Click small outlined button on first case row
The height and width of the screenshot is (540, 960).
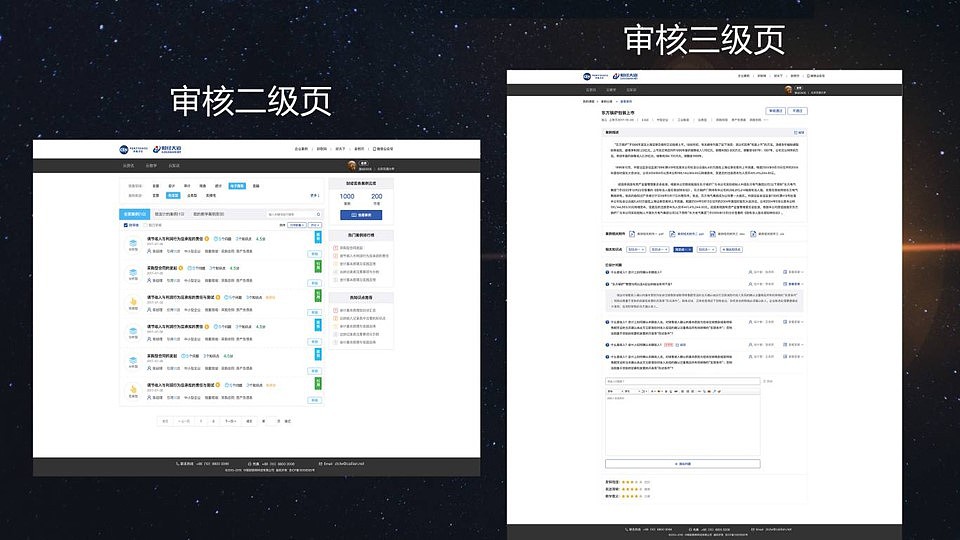pos(315,254)
